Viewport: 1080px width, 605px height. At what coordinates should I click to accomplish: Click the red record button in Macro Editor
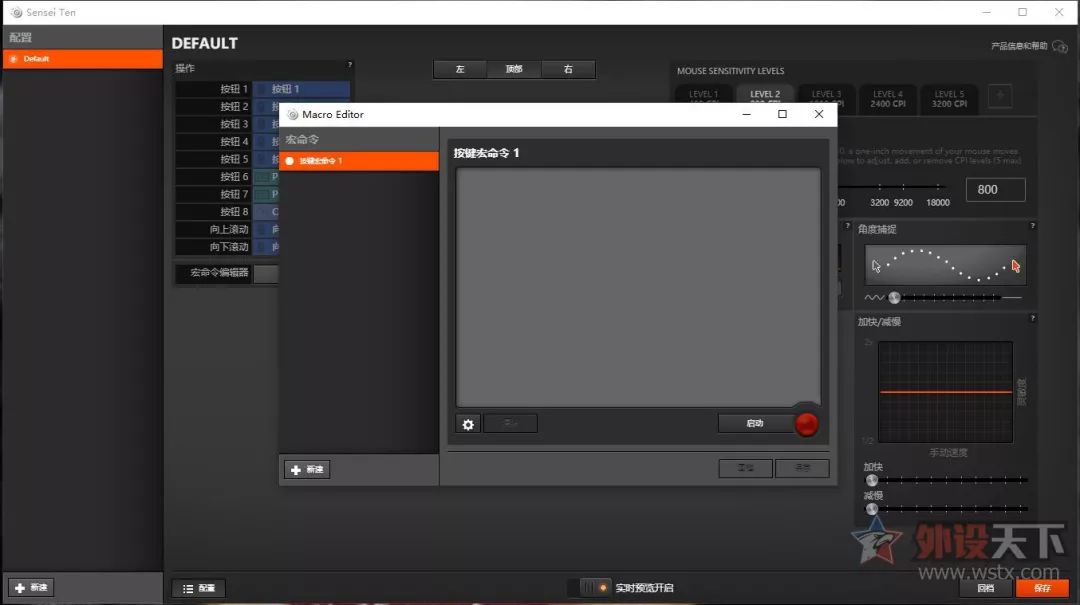click(x=806, y=424)
